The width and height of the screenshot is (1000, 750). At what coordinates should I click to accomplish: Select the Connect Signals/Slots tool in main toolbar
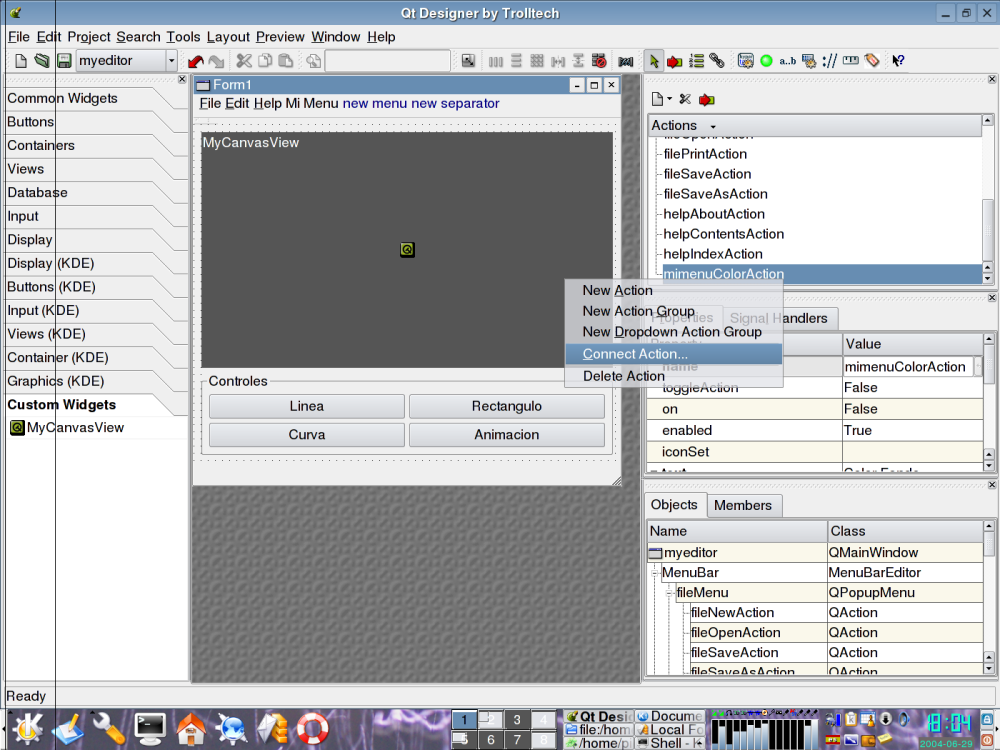pos(674,61)
